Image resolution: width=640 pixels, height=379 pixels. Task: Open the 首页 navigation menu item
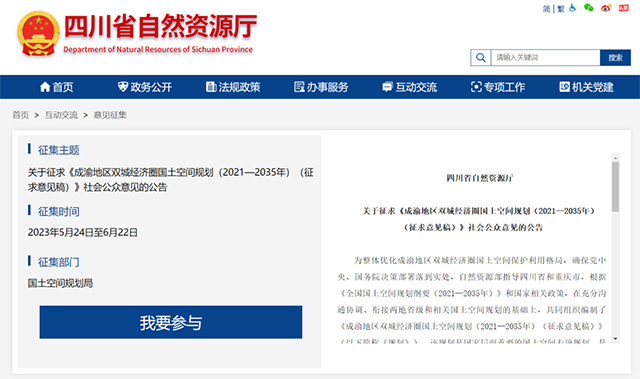[57, 87]
